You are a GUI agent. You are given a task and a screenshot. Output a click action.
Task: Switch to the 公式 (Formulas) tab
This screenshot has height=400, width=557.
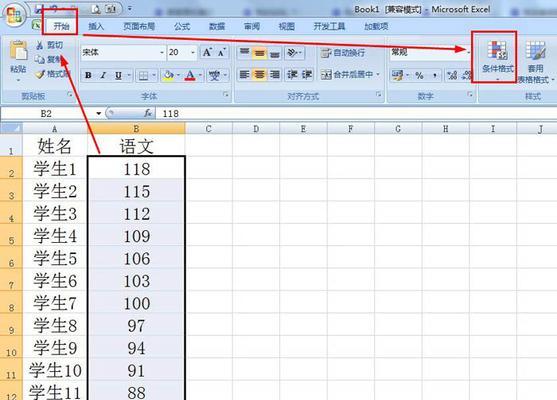(x=182, y=26)
